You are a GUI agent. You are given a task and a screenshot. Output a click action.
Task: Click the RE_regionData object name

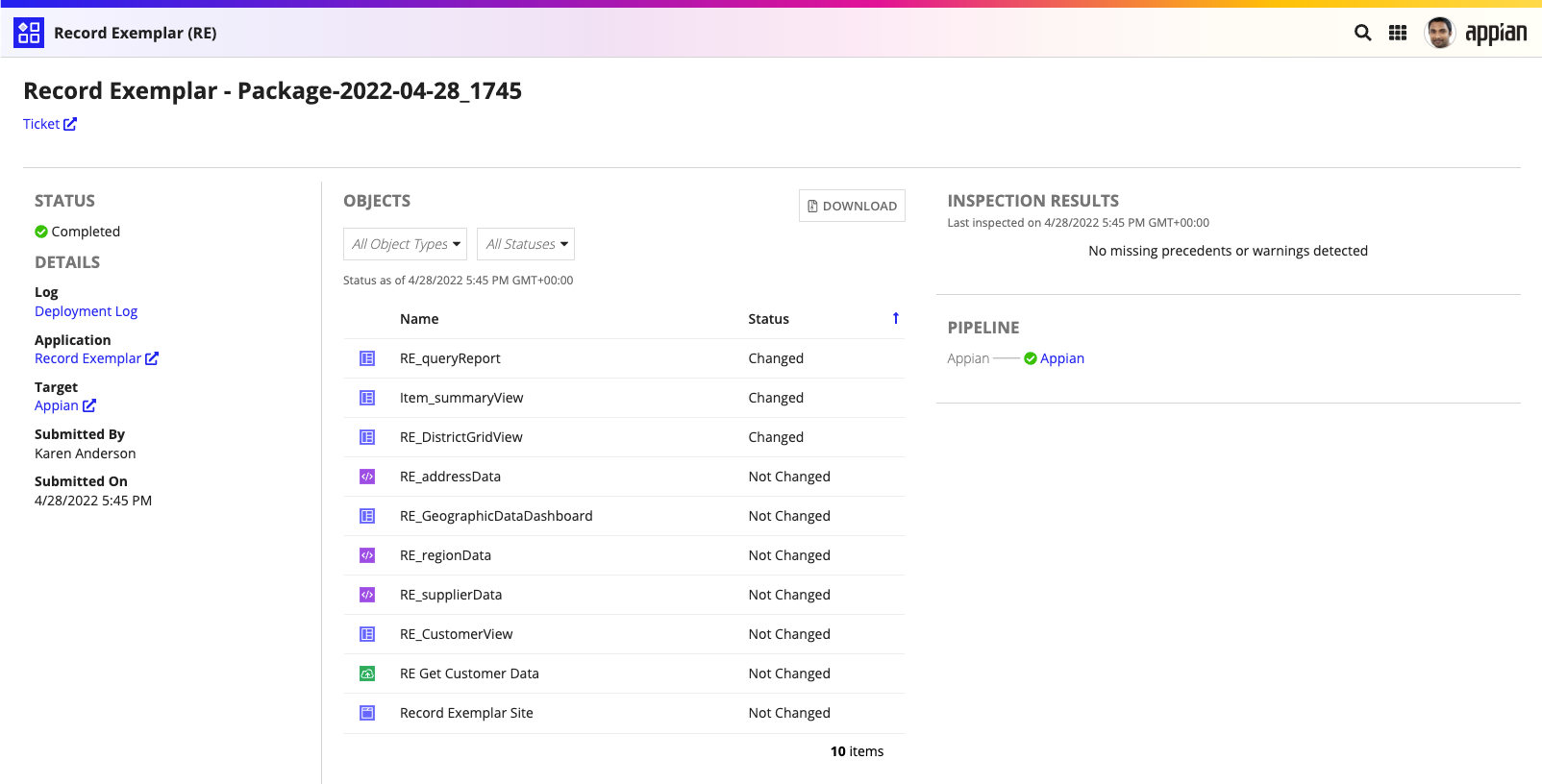pyautogui.click(x=445, y=555)
